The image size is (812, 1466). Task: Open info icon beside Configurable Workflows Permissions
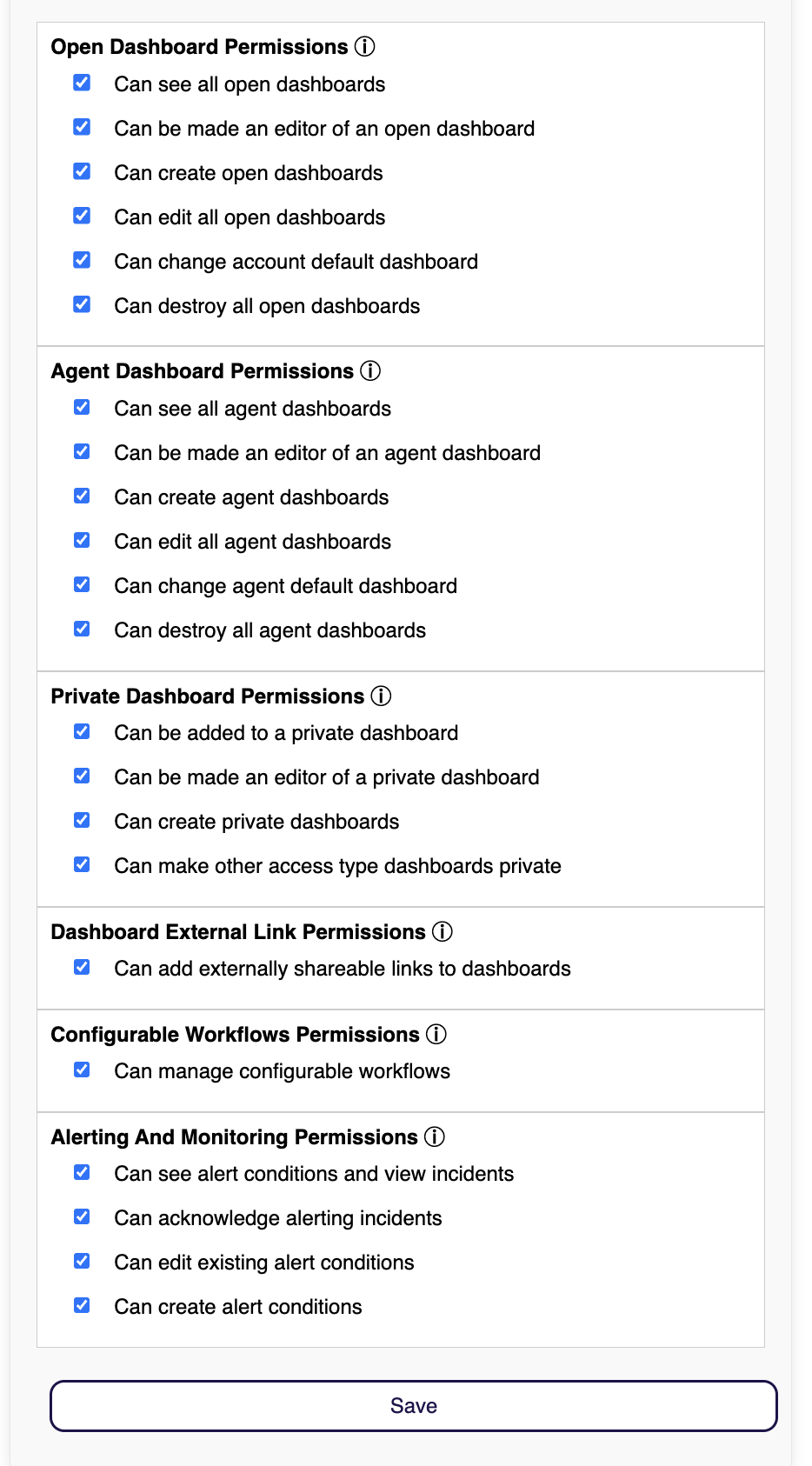436,1035
